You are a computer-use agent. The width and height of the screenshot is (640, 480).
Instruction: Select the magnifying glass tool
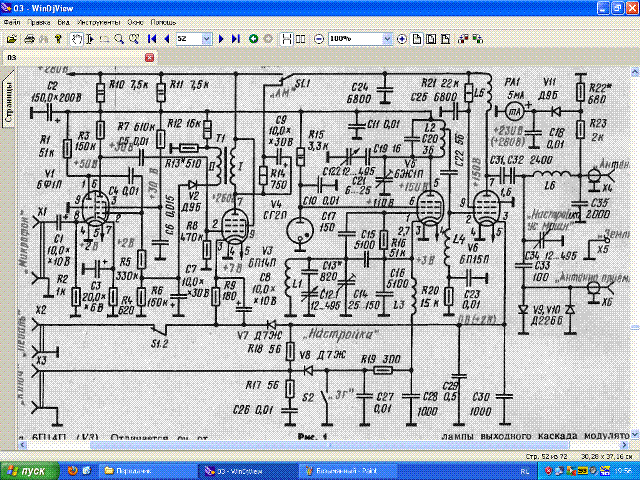(119, 39)
